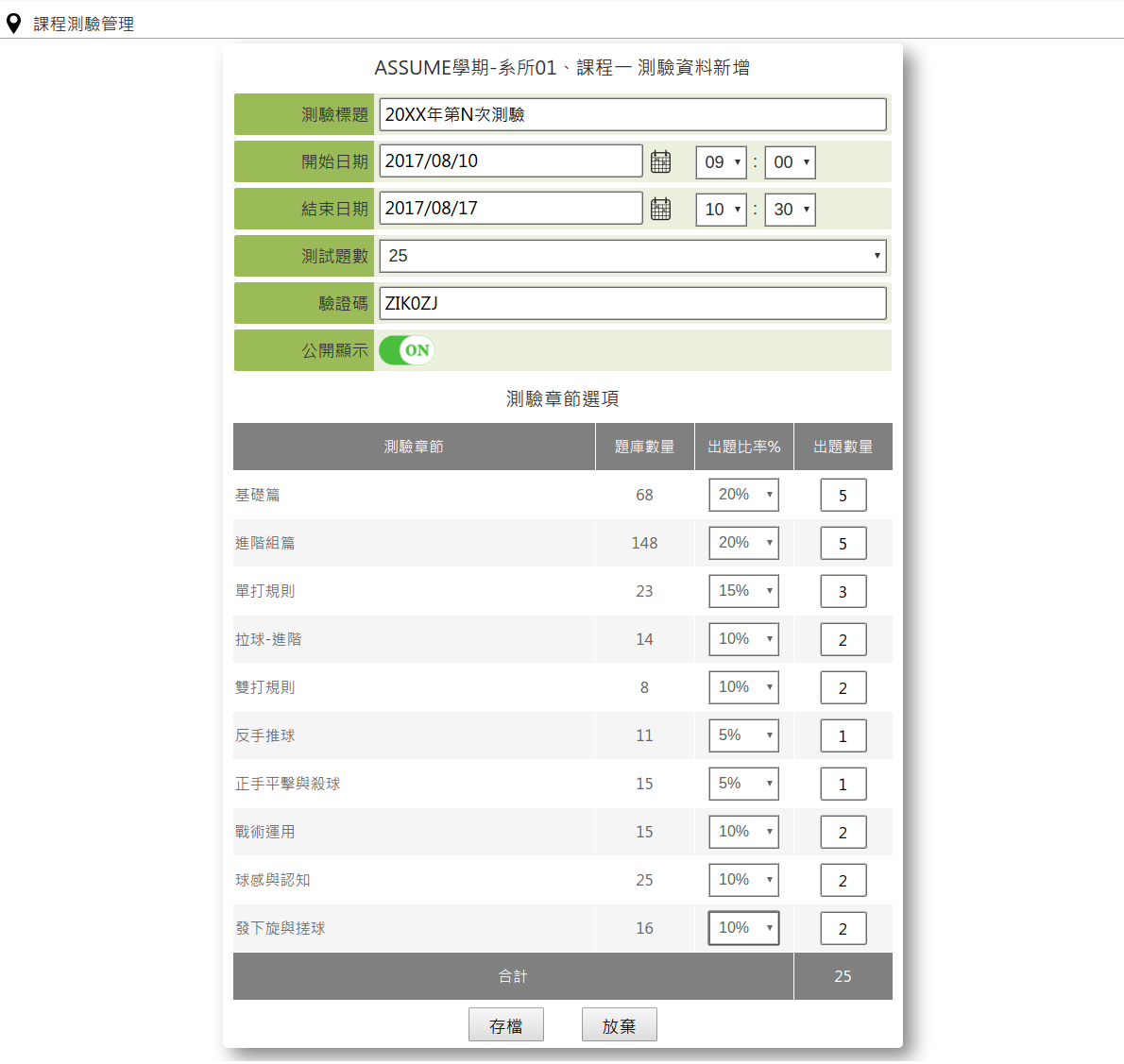Image resolution: width=1124 pixels, height=1064 pixels.
Task: Open 戰術運用 percentage dropdown
Action: pos(743,831)
